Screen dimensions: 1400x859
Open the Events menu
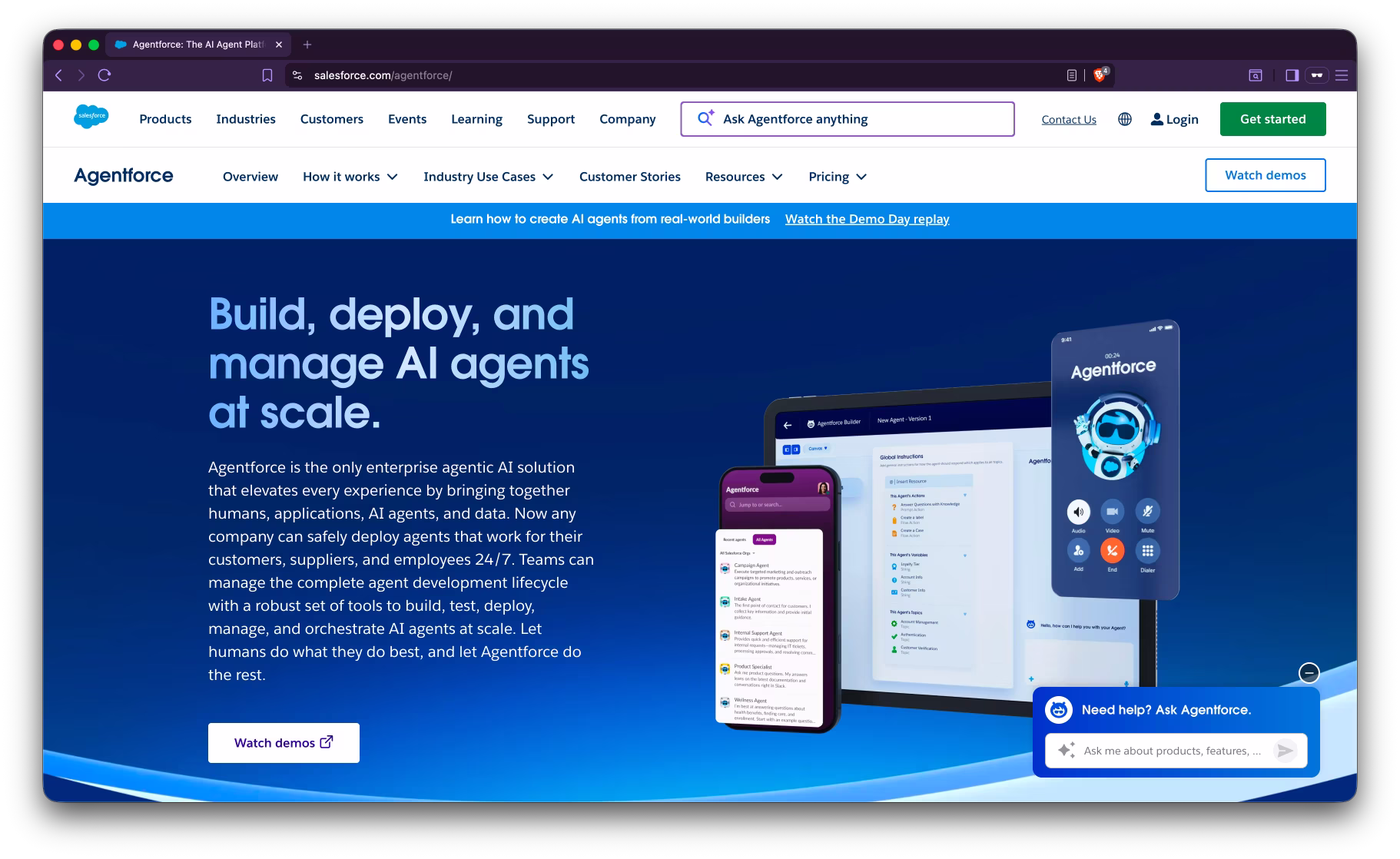click(x=407, y=119)
